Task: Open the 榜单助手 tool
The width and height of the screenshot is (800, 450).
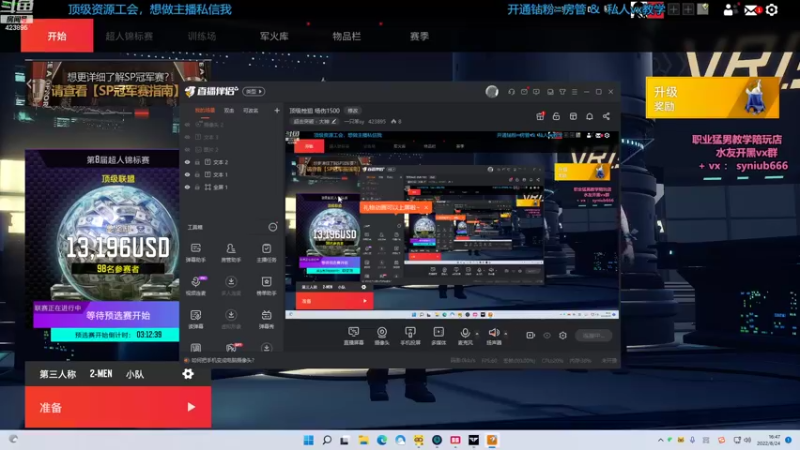Action: [266, 286]
